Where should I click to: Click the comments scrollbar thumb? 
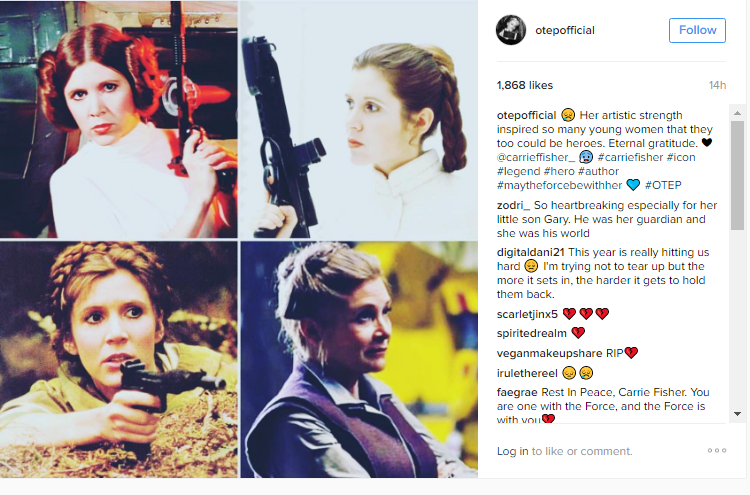point(737,176)
